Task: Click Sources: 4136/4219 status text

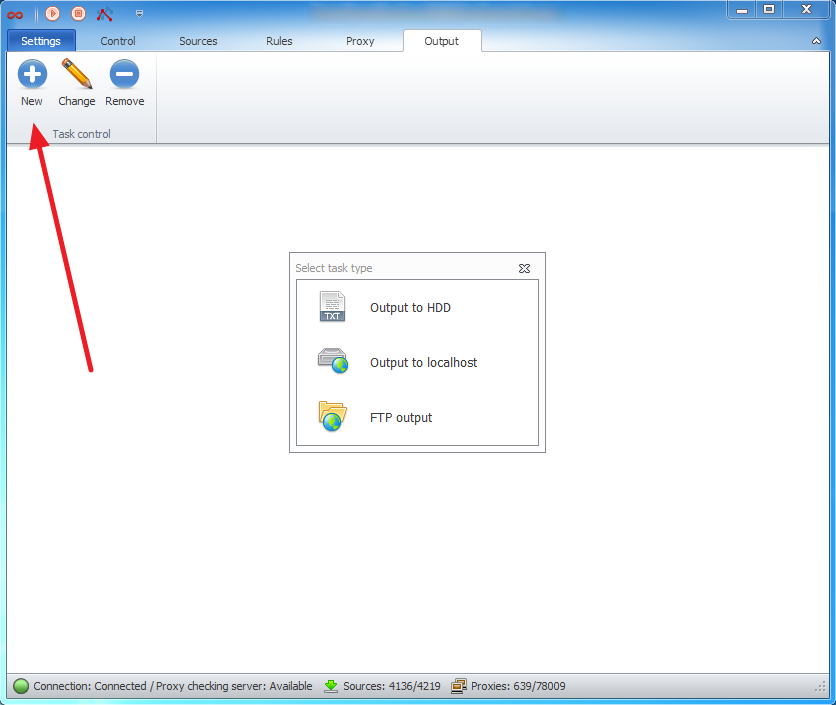Action: (x=392, y=686)
